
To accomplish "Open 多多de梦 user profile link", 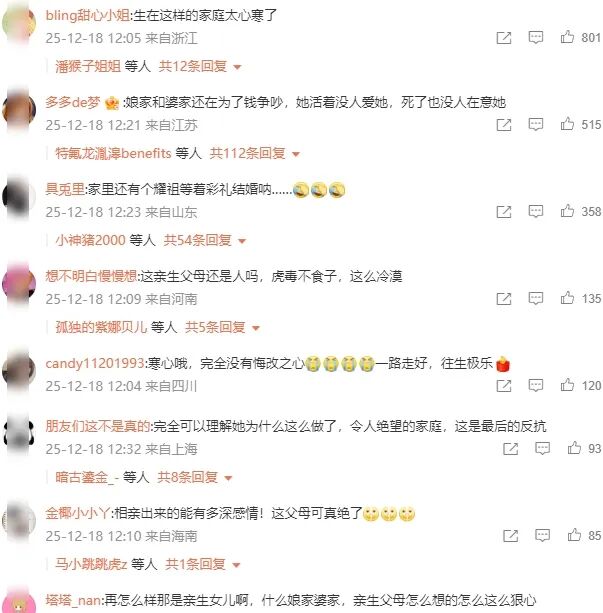I will pyautogui.click(x=73, y=102).
